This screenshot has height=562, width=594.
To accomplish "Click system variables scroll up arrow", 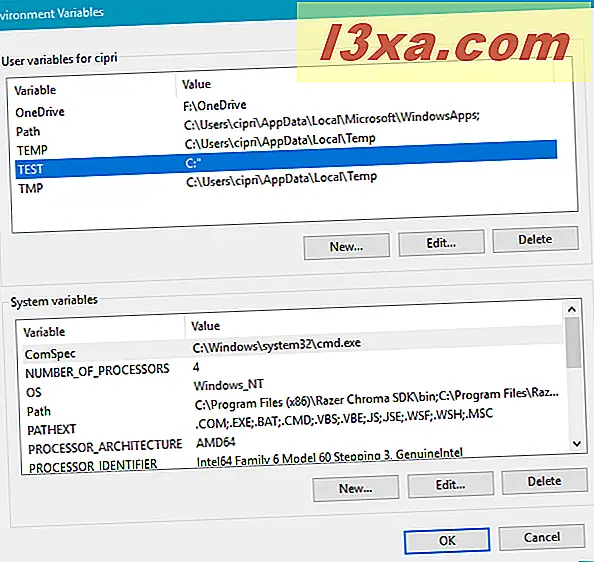I will point(572,309).
